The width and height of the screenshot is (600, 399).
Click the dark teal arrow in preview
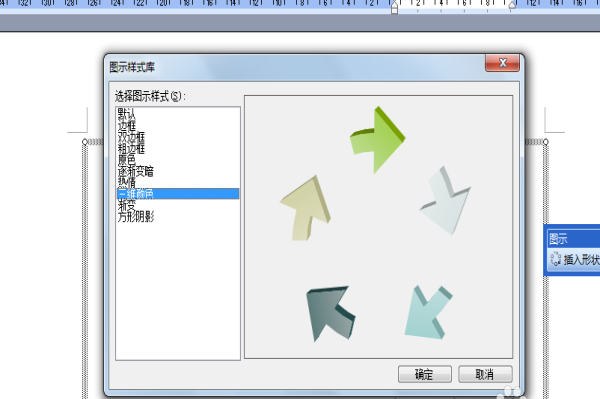330,313
